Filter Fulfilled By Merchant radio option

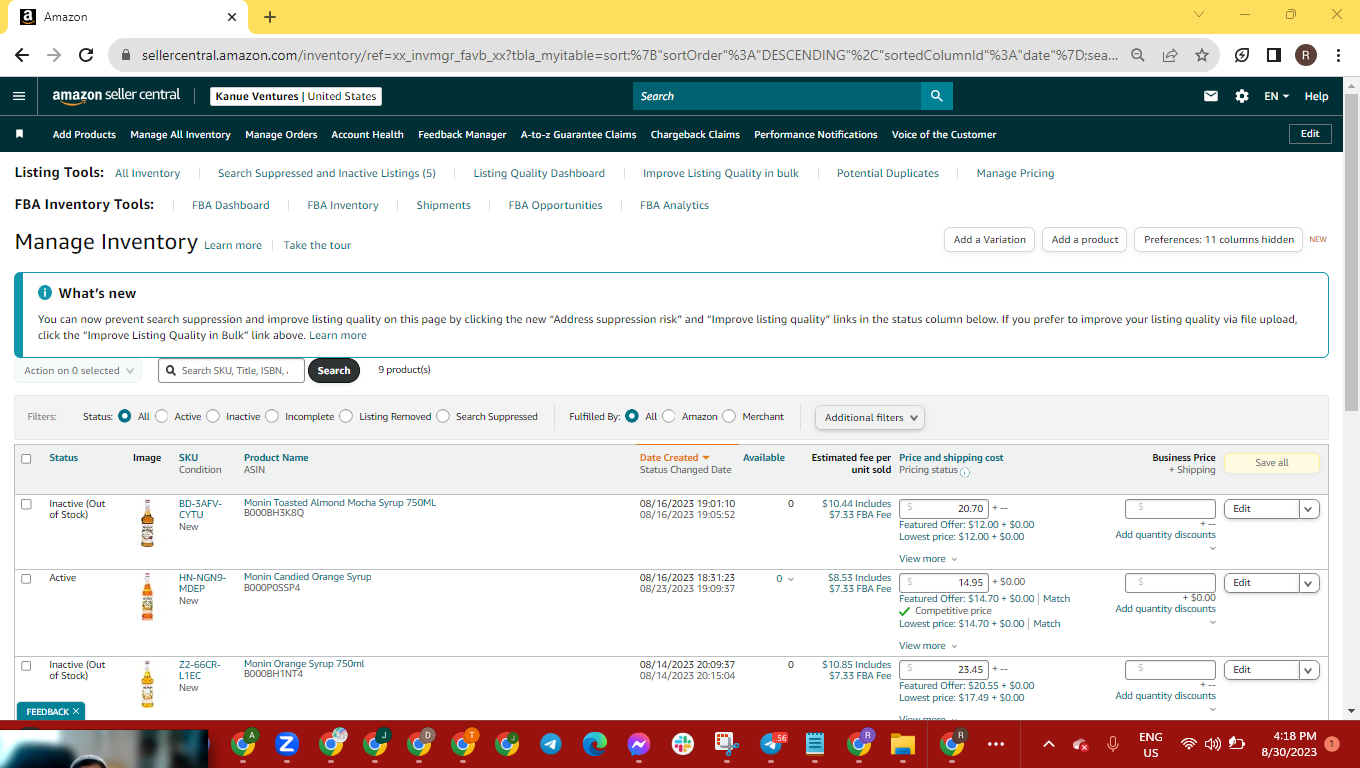[729, 416]
